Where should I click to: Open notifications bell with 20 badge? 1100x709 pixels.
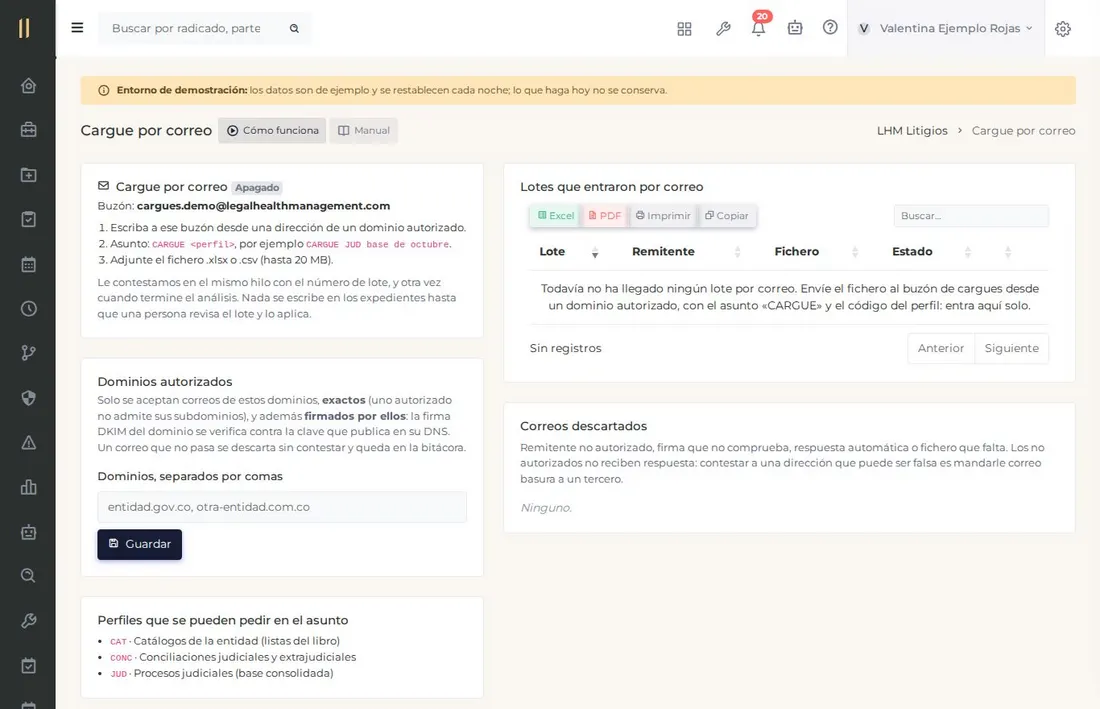point(758,28)
